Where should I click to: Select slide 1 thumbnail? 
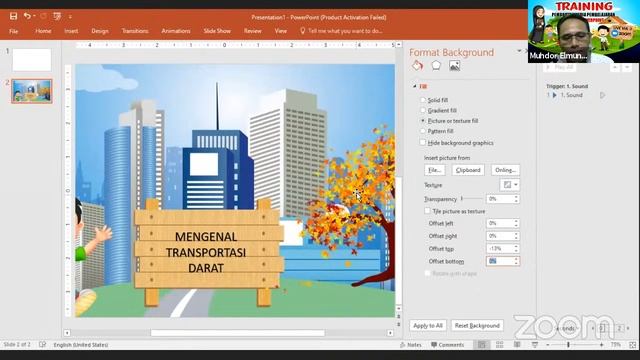pyautogui.click(x=32, y=60)
